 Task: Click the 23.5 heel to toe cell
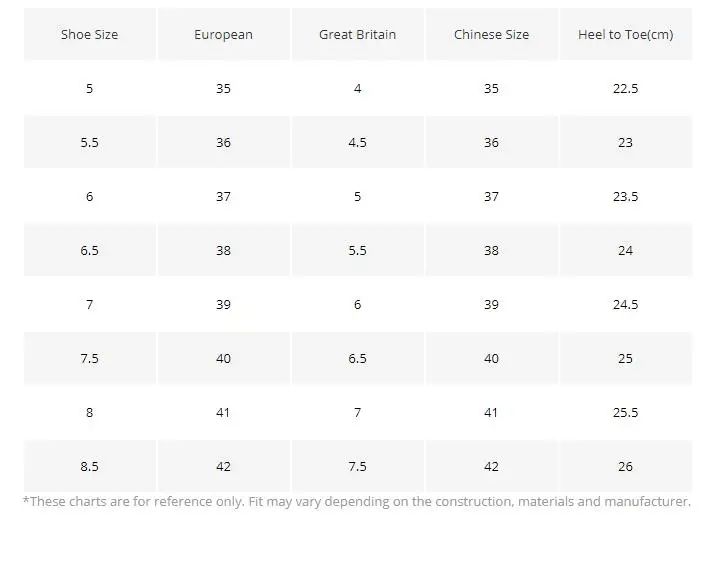point(625,197)
